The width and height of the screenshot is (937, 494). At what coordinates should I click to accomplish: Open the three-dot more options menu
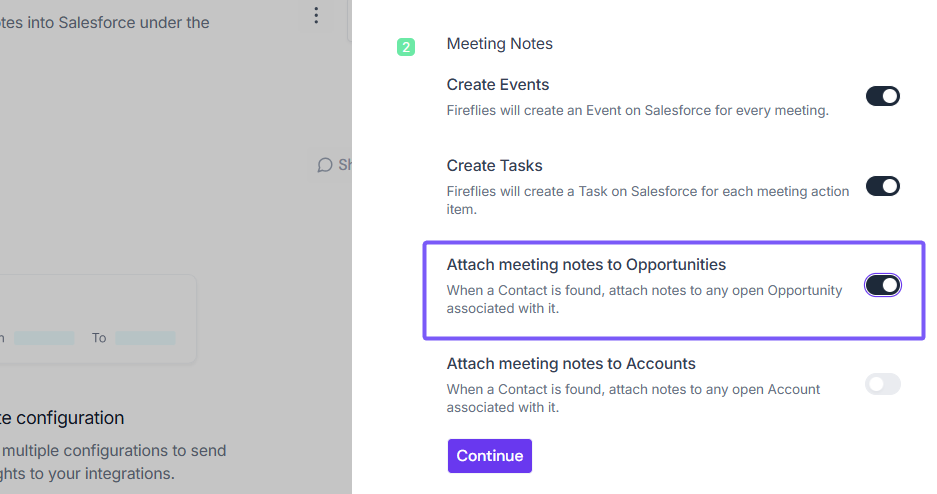coord(316,15)
